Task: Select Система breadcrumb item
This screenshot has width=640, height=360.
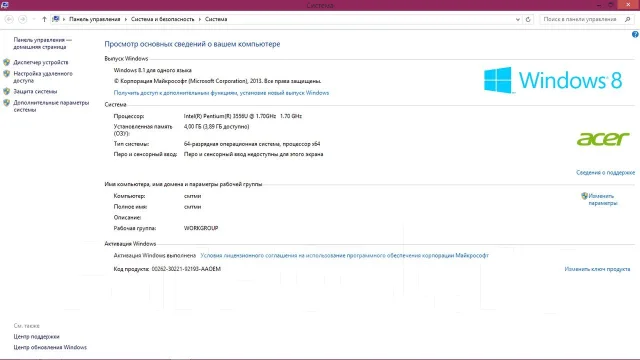Action: [216, 19]
